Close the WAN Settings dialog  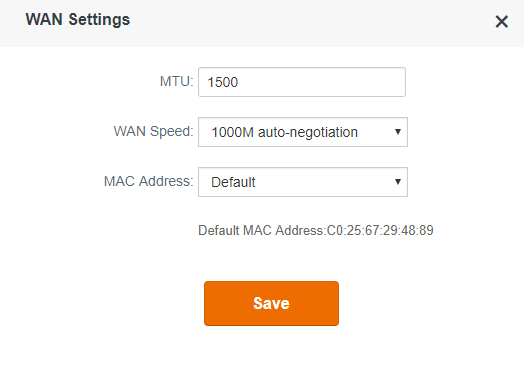tap(501, 22)
